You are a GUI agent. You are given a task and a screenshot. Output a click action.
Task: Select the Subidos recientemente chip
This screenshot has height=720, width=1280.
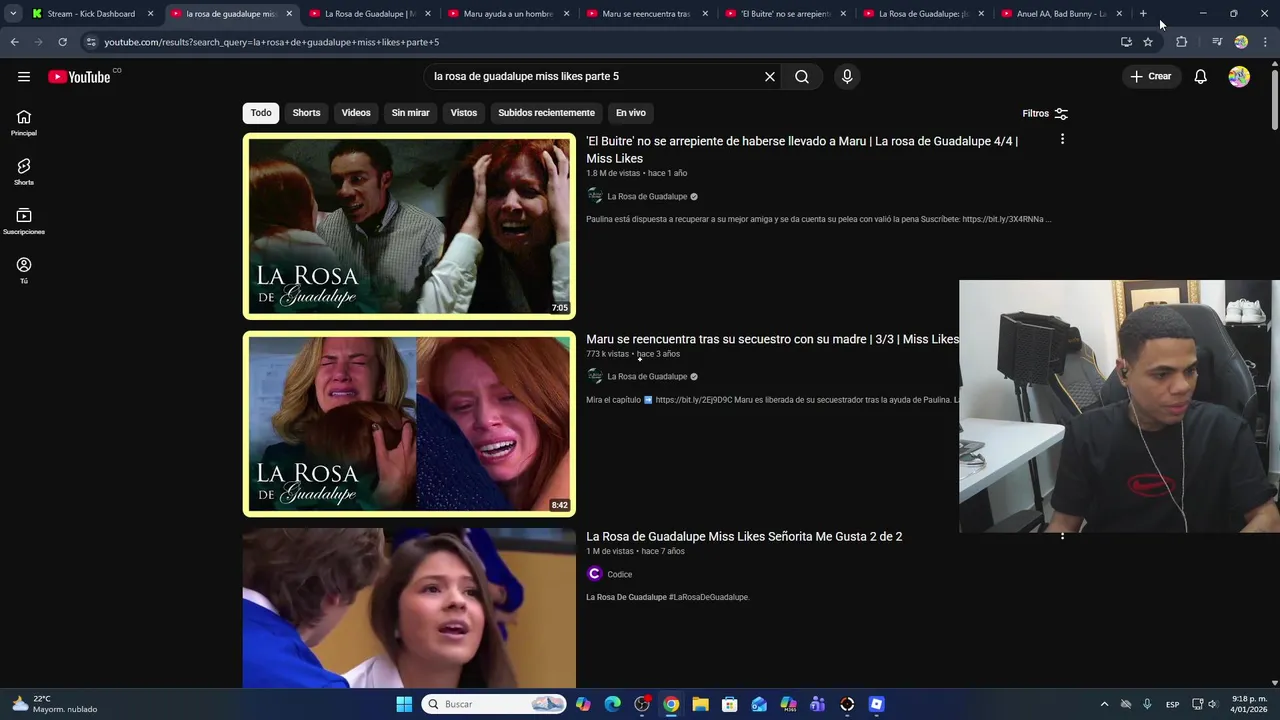[x=546, y=113]
